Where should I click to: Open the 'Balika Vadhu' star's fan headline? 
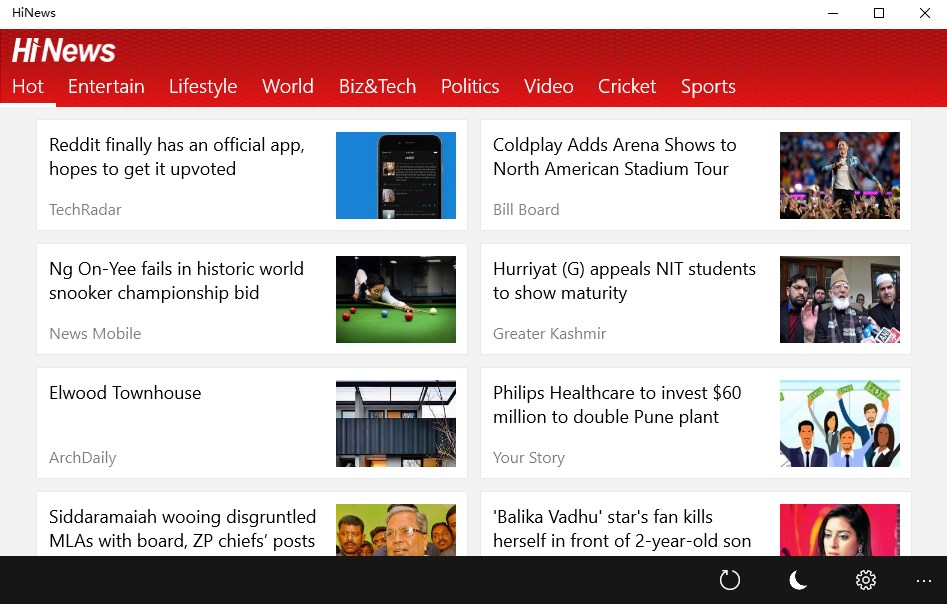click(x=622, y=528)
